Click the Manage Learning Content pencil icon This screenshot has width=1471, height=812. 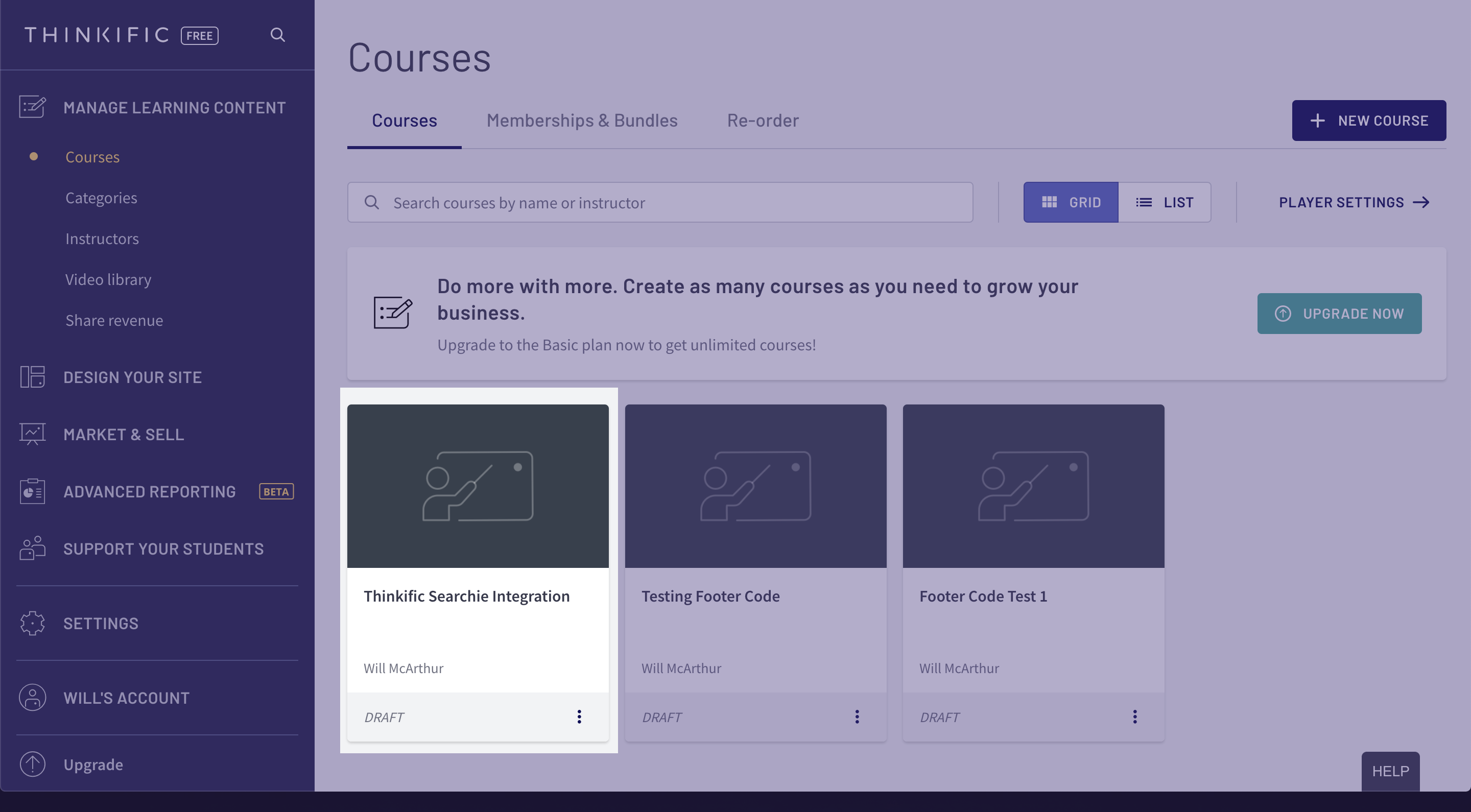(x=32, y=107)
